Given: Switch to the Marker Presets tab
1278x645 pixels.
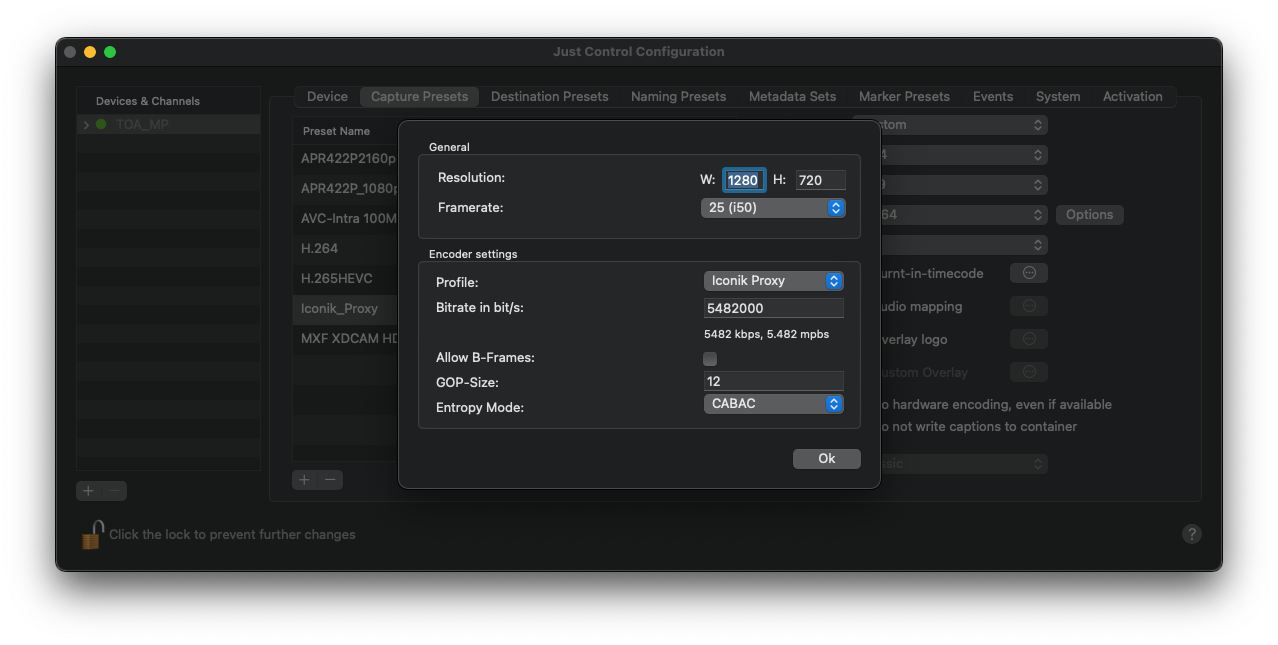Looking at the screenshot, I should click(x=904, y=97).
